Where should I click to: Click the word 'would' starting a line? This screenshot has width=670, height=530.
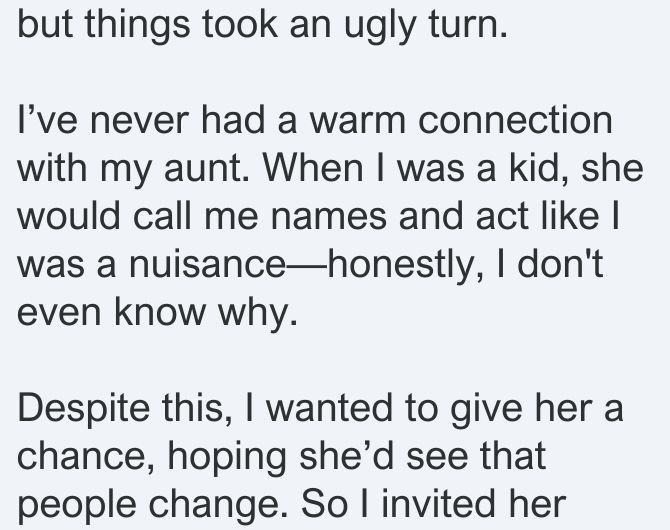point(69,216)
